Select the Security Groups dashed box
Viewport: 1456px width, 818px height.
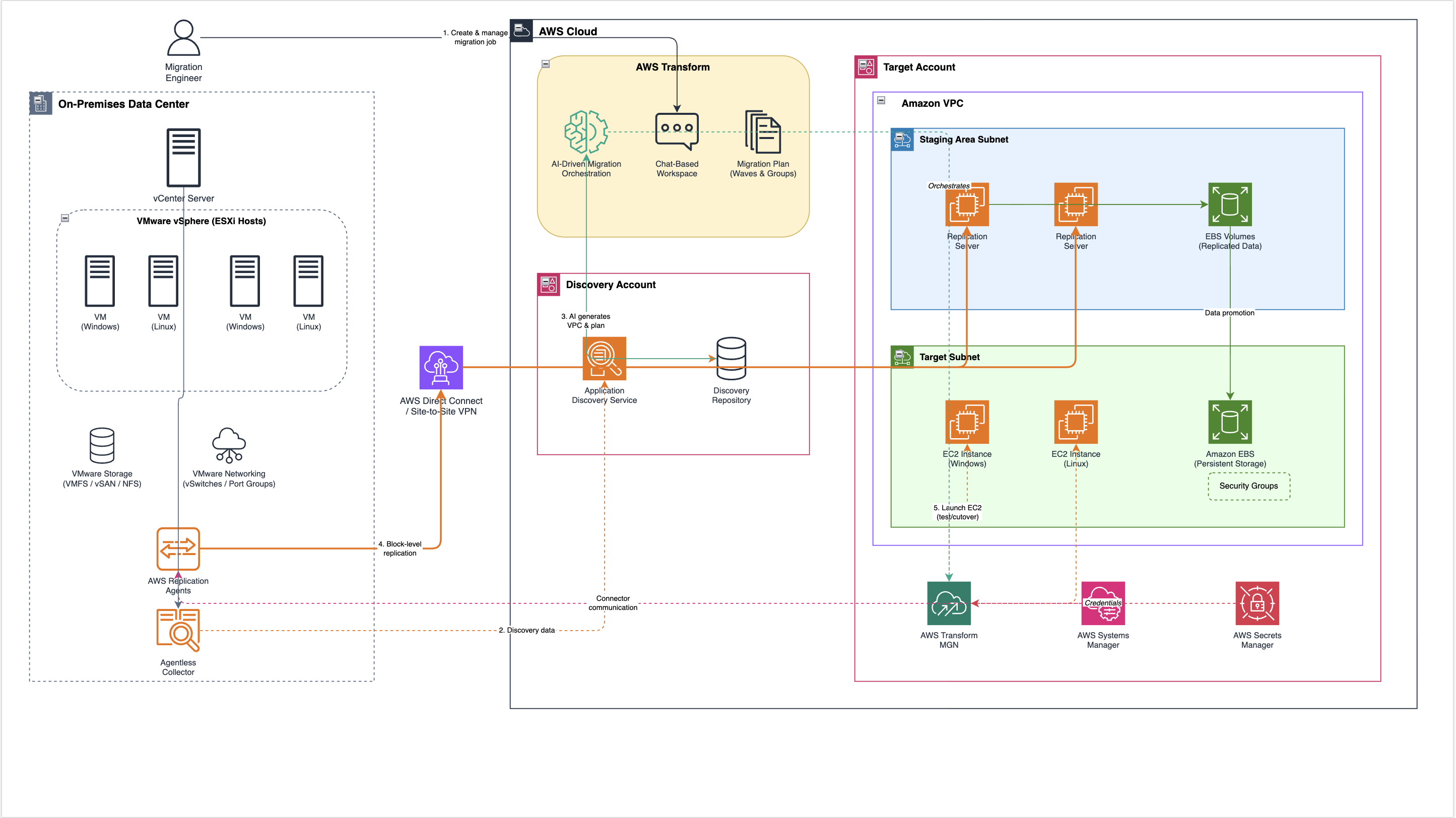[x=1248, y=486]
